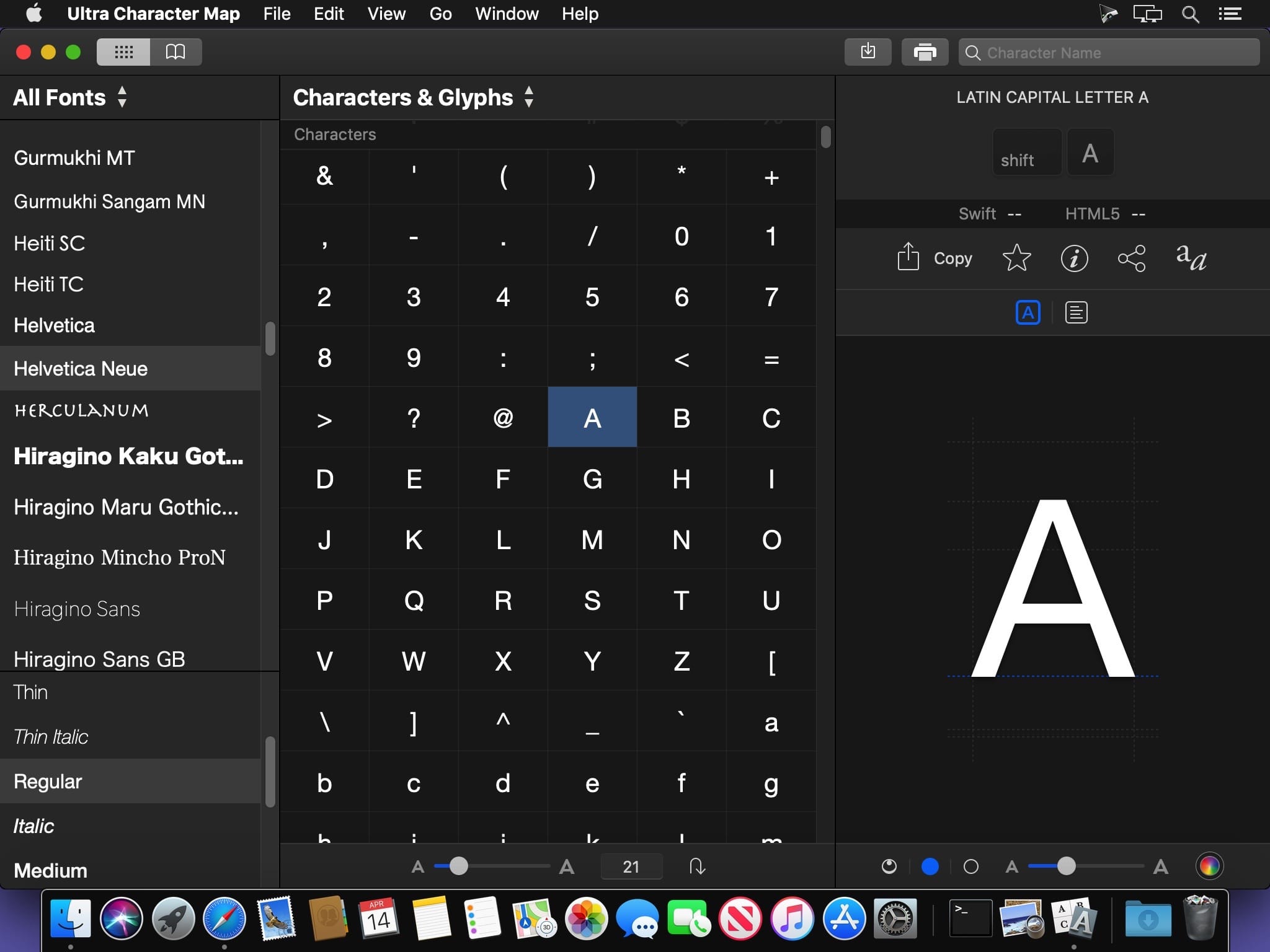
Task: Select the glyph preview mode button
Action: click(1028, 312)
